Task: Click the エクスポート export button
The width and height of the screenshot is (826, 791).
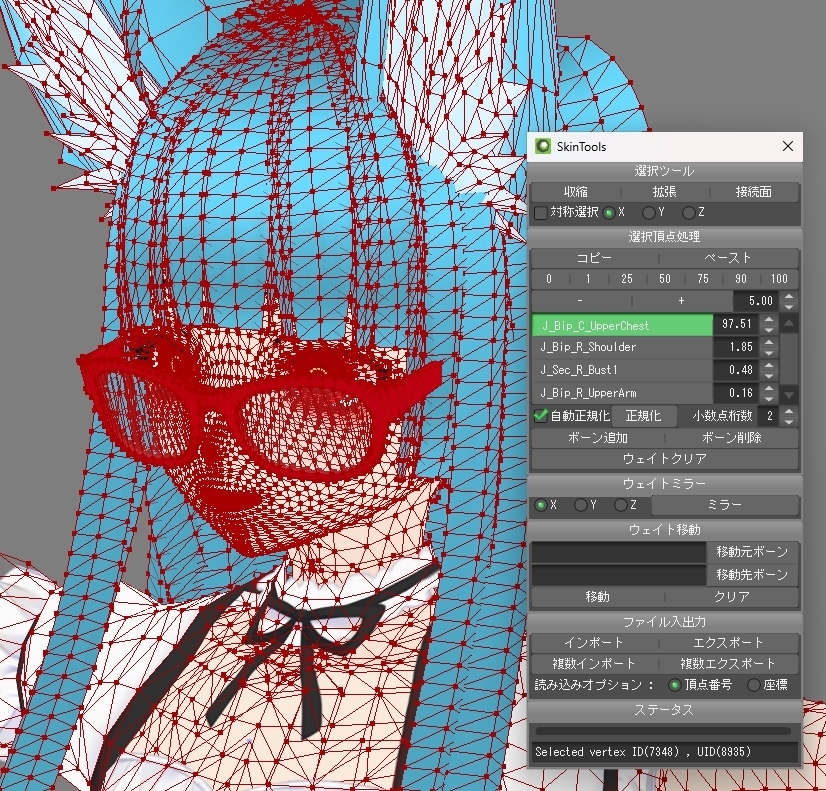Action: [x=728, y=642]
